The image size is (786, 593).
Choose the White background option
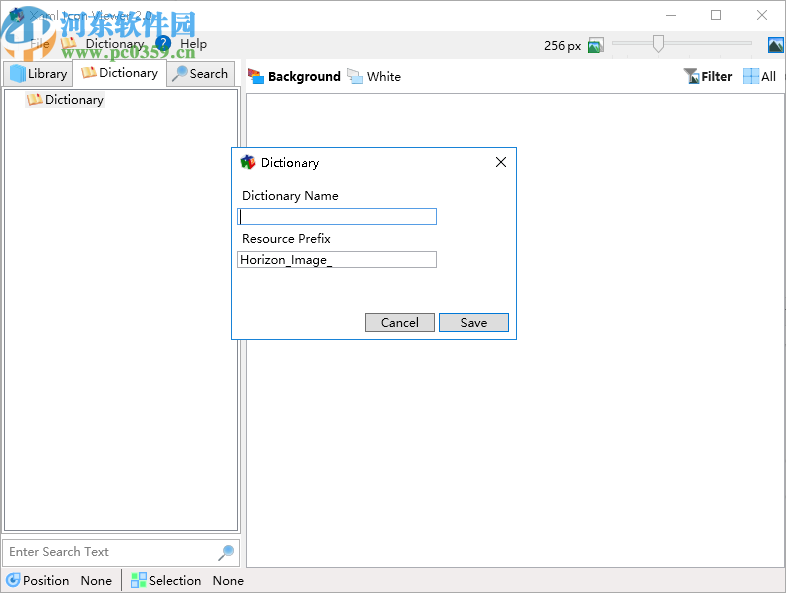[383, 77]
